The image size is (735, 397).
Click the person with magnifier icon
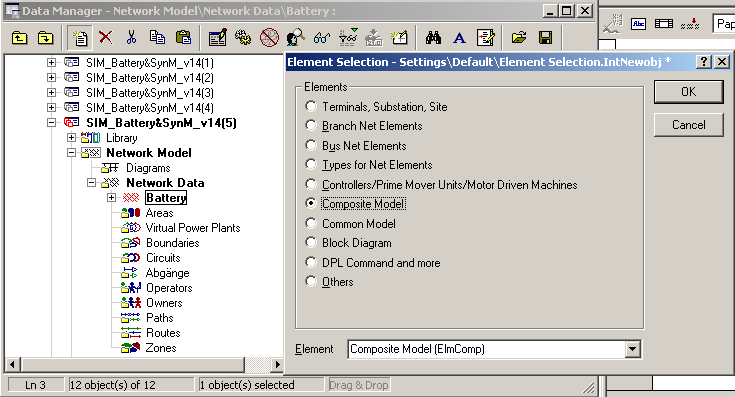[295, 37]
